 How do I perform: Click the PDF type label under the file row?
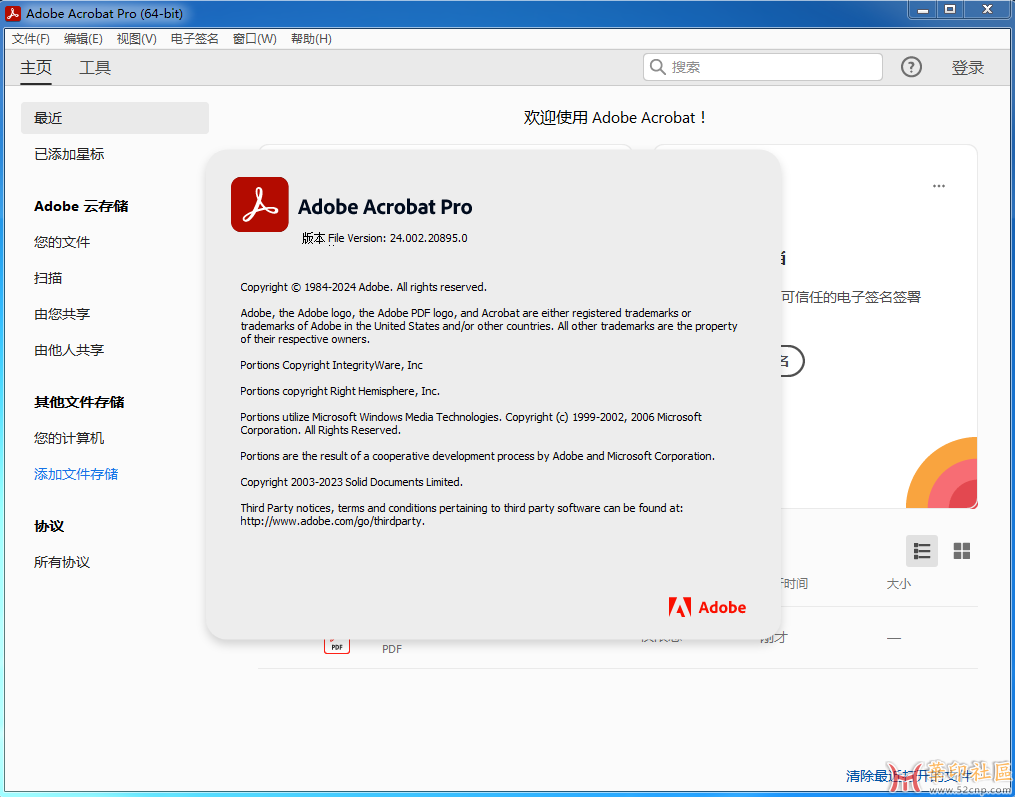pos(392,649)
